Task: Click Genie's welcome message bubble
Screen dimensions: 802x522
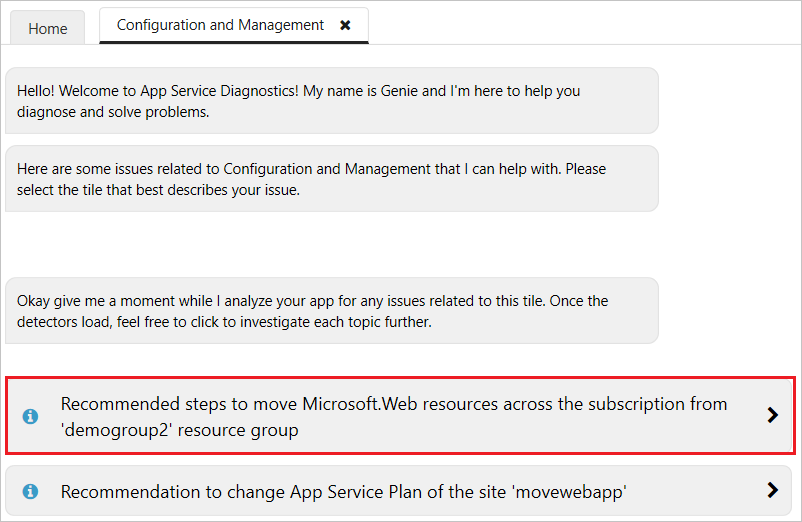Action: (331, 101)
